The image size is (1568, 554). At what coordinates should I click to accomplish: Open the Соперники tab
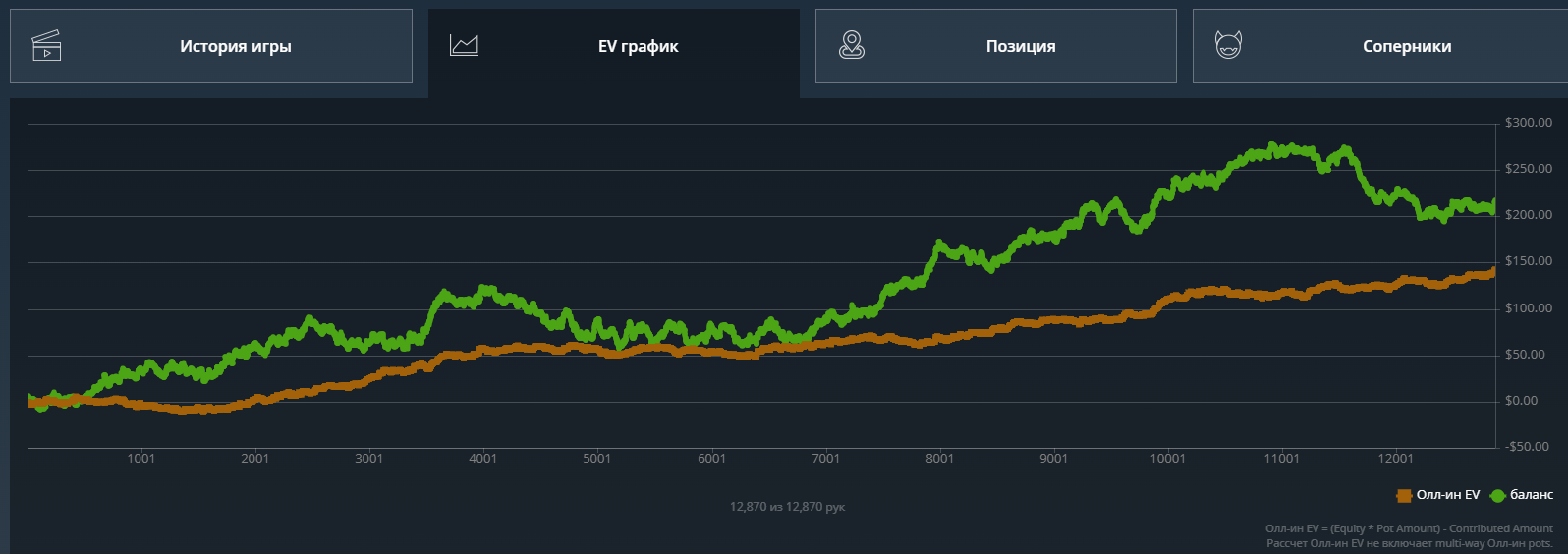coord(1380,46)
